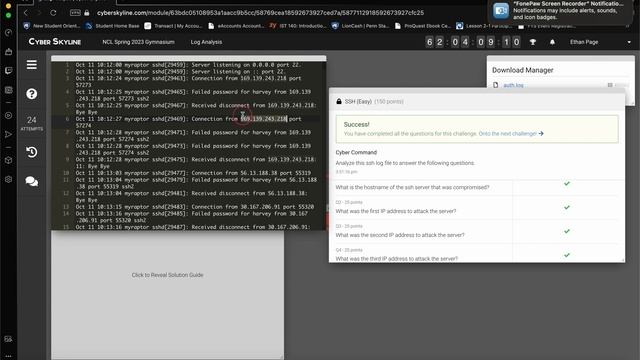640x360 pixels.
Task: Open the Ethan Page account menu
Action: [x=584, y=42]
